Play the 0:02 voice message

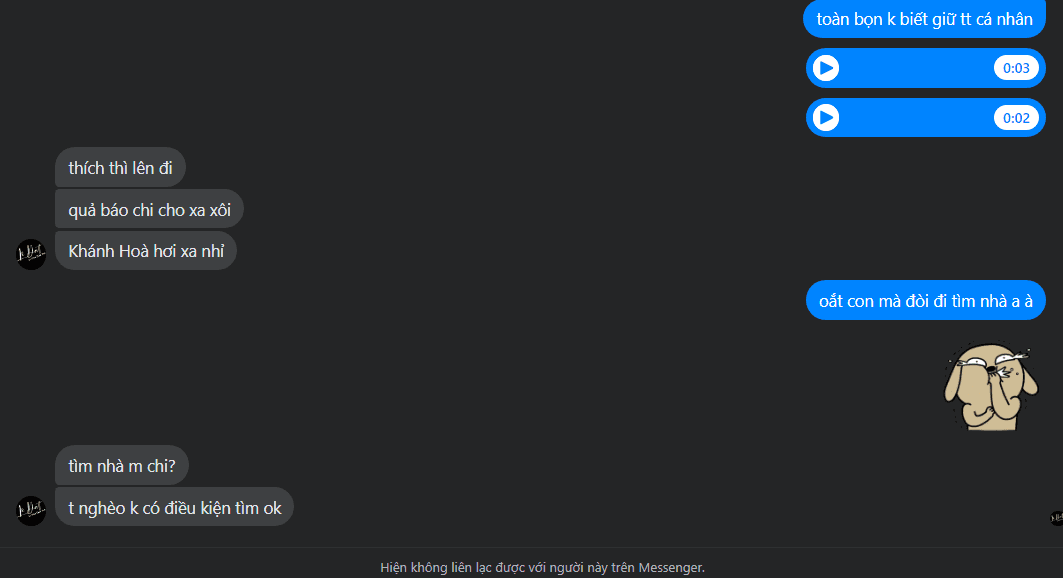(x=826, y=118)
